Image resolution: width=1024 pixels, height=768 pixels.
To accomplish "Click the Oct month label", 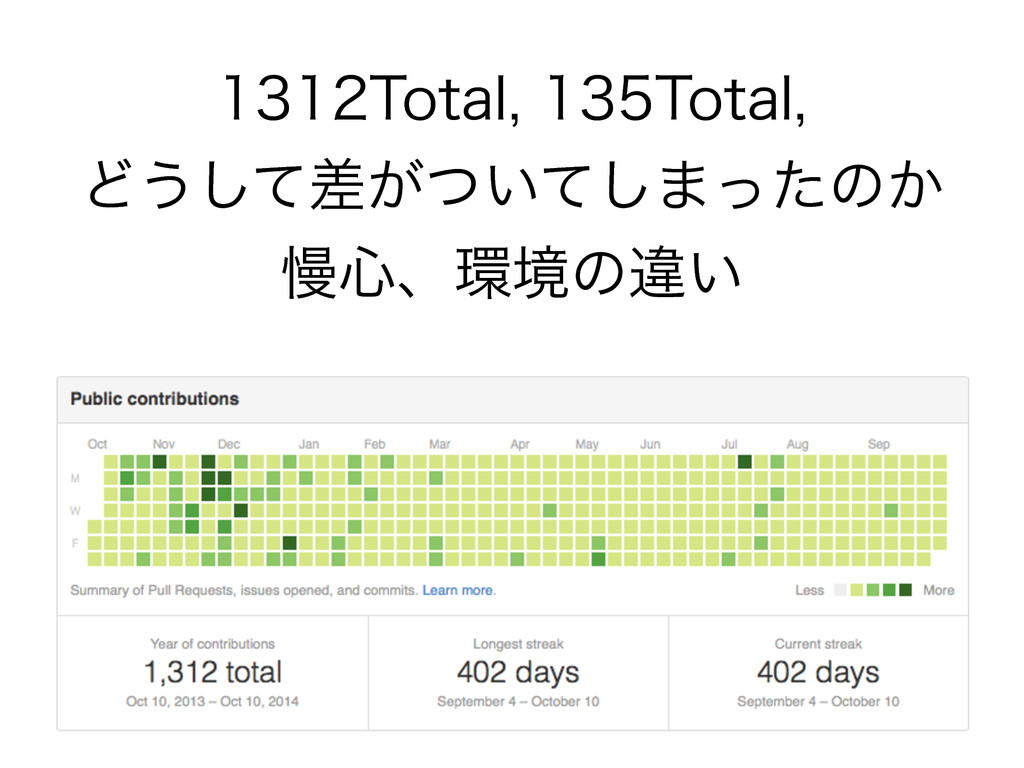I will 97,444.
